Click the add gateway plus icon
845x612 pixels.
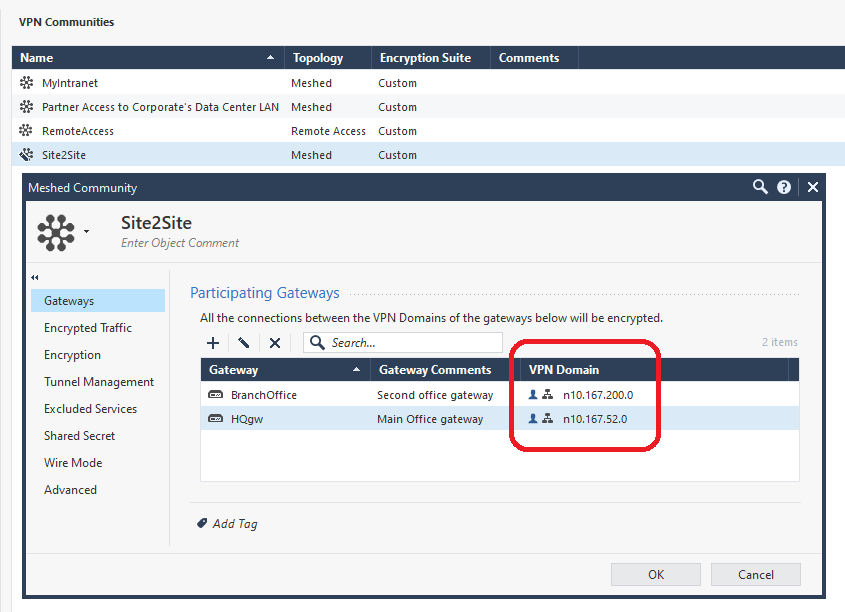(213, 343)
